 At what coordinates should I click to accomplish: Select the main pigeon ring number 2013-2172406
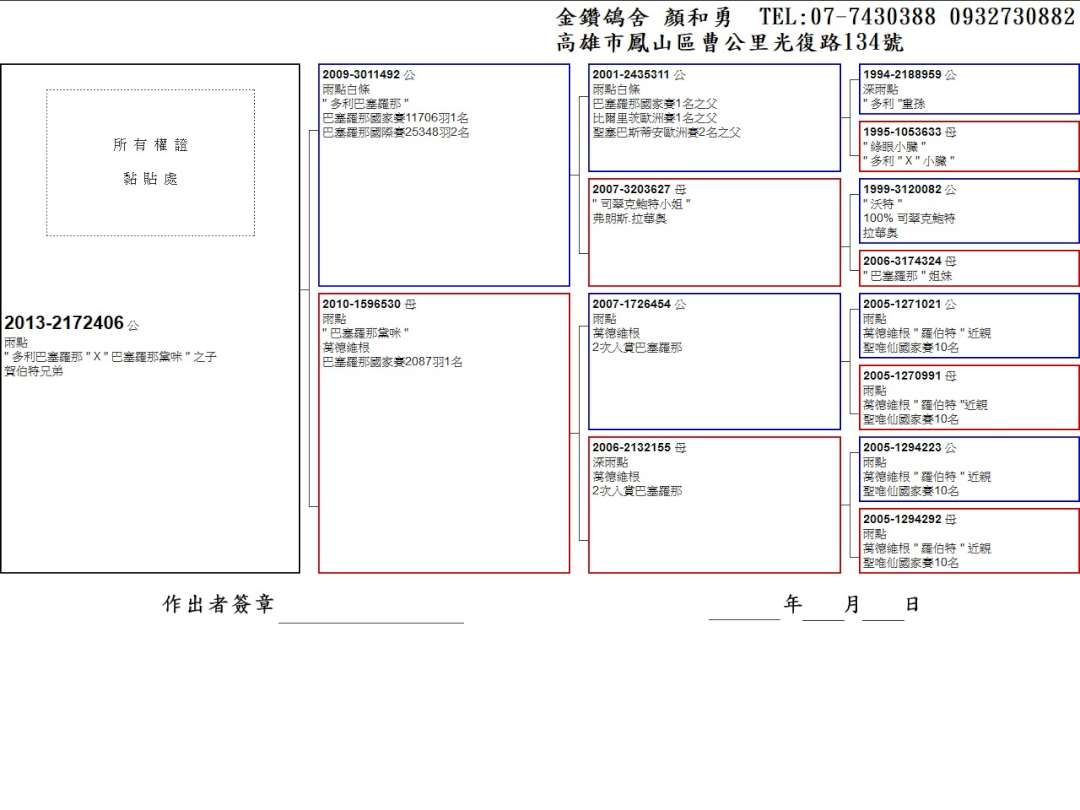pos(64,323)
